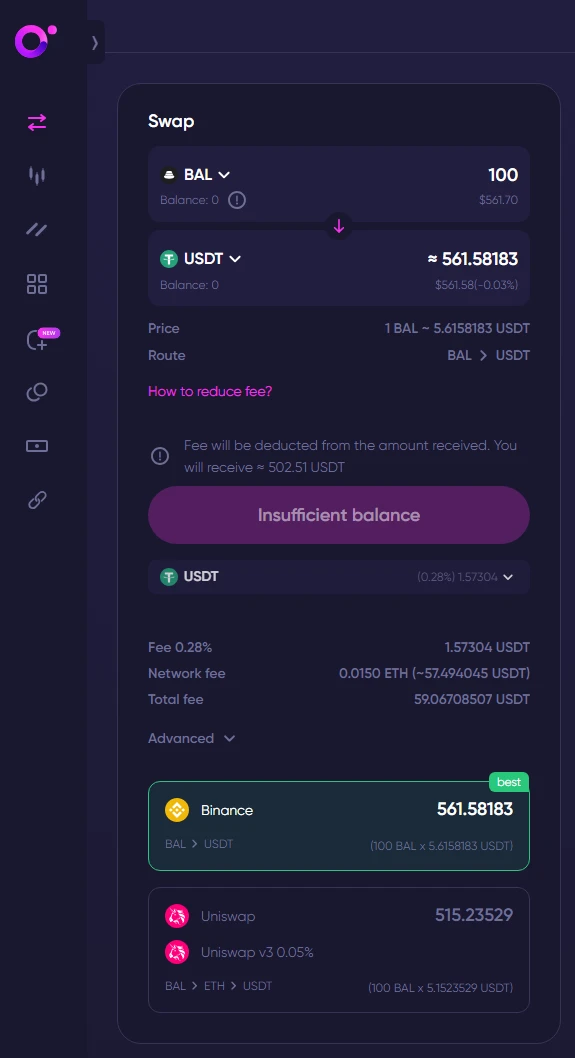Open the candlestick trading chart icon
Screen dimensions: 575x1058
(36, 175)
